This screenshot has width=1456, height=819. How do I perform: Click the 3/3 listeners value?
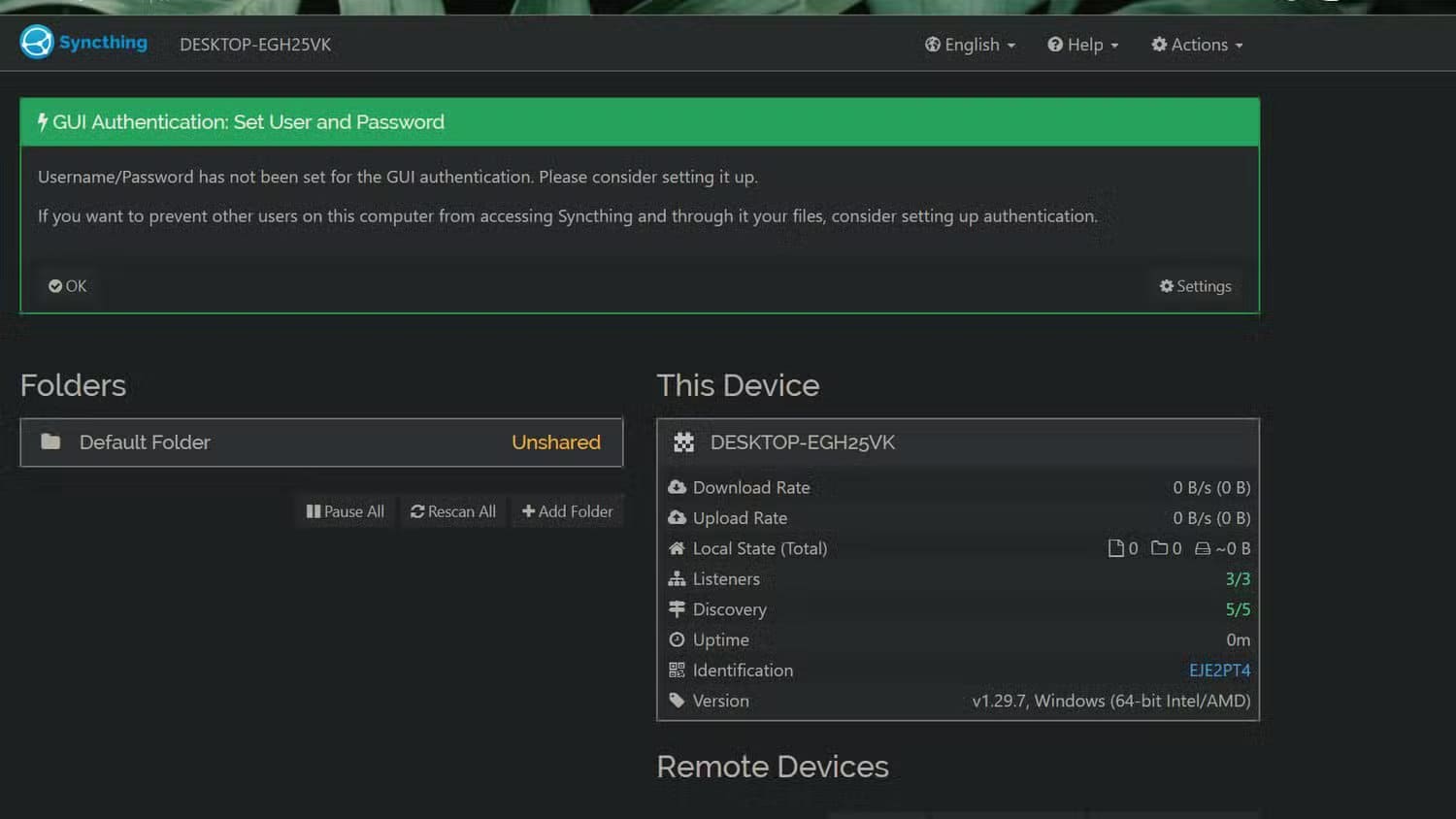coord(1238,579)
